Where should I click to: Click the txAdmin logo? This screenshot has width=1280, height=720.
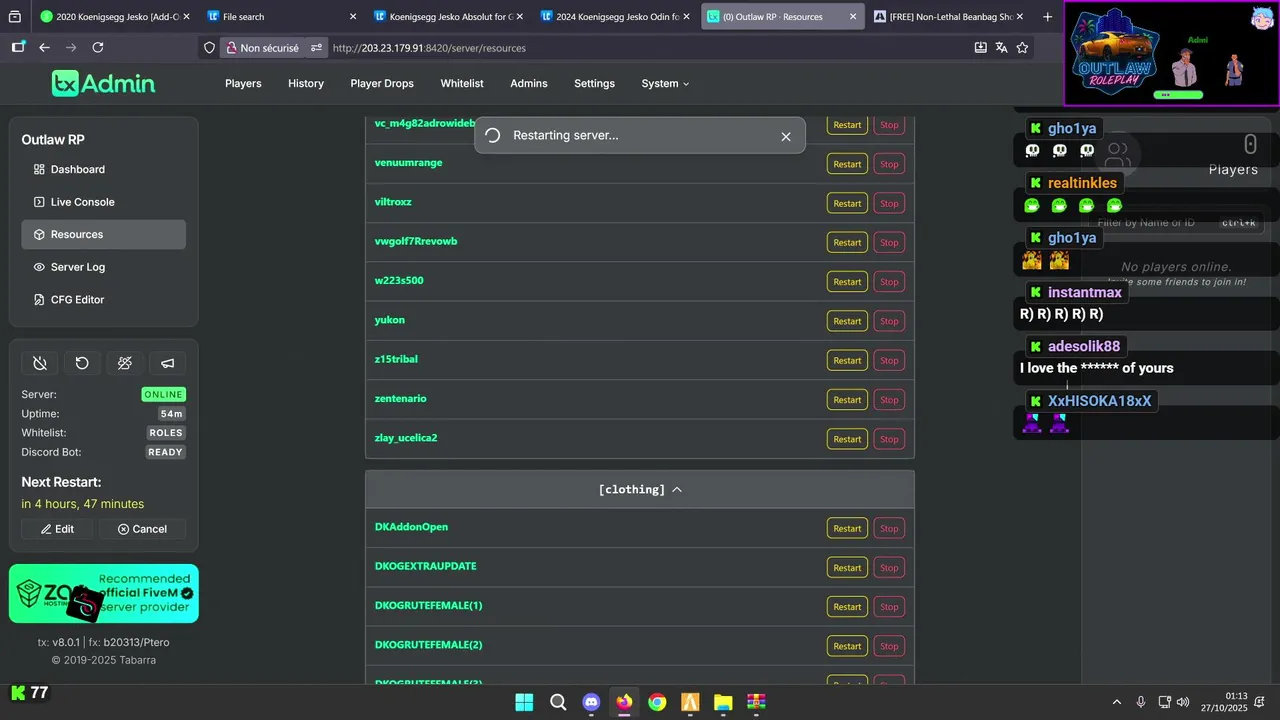[x=103, y=83]
